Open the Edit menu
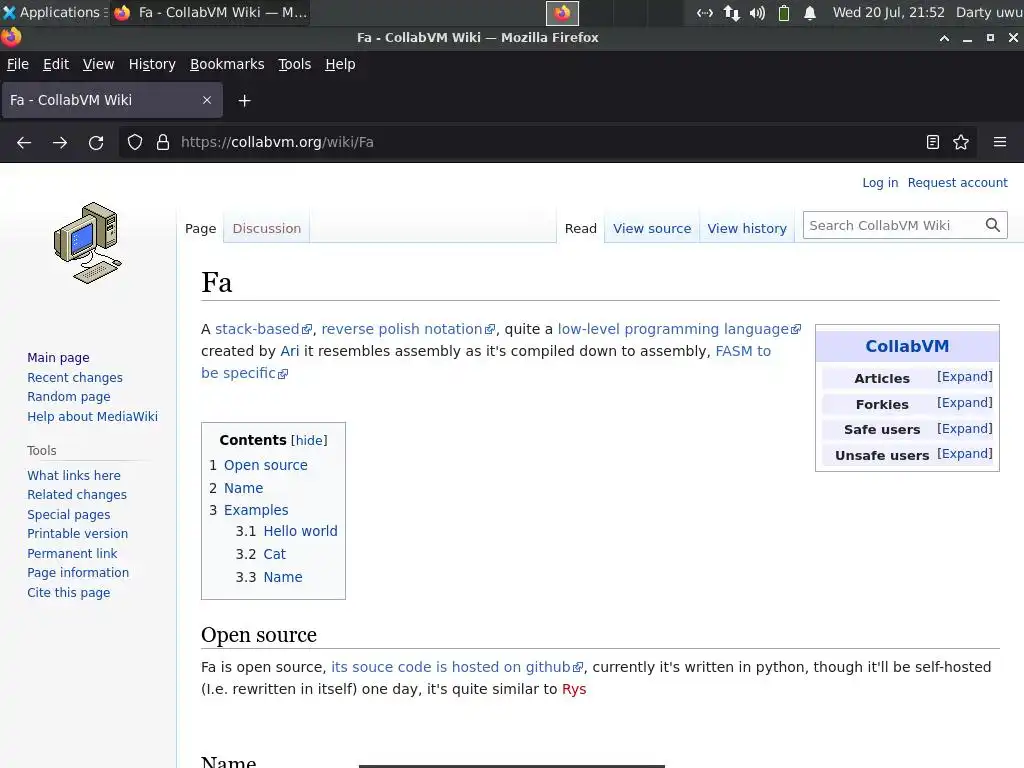This screenshot has width=1024, height=768. [x=56, y=64]
